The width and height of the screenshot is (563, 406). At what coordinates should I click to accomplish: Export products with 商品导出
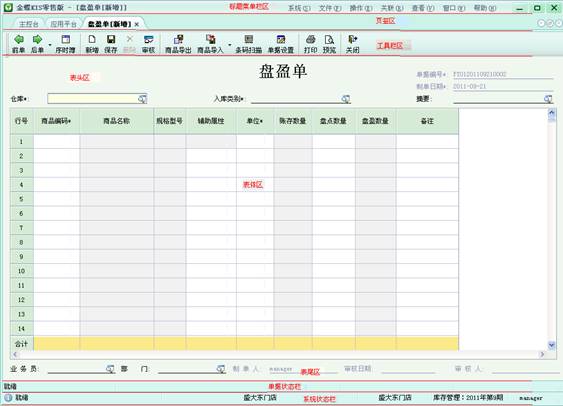178,44
